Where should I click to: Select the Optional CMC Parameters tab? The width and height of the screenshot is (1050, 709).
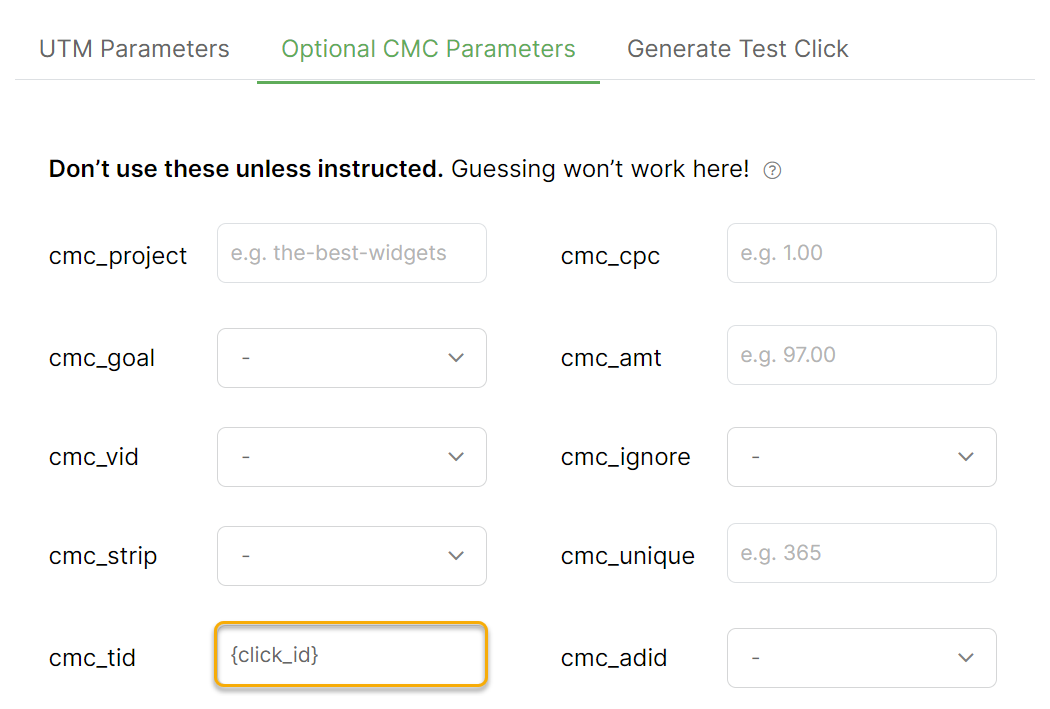(428, 49)
